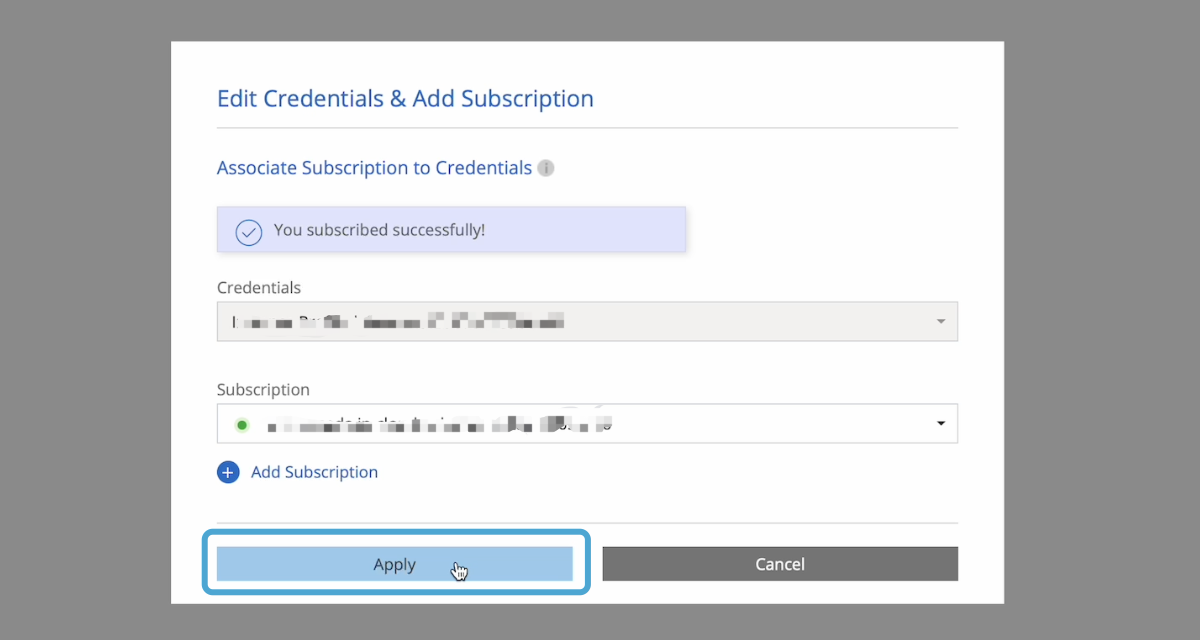Viewport: 1200px width, 640px height.
Task: Select the blurred subscription value text
Action: [x=440, y=424]
